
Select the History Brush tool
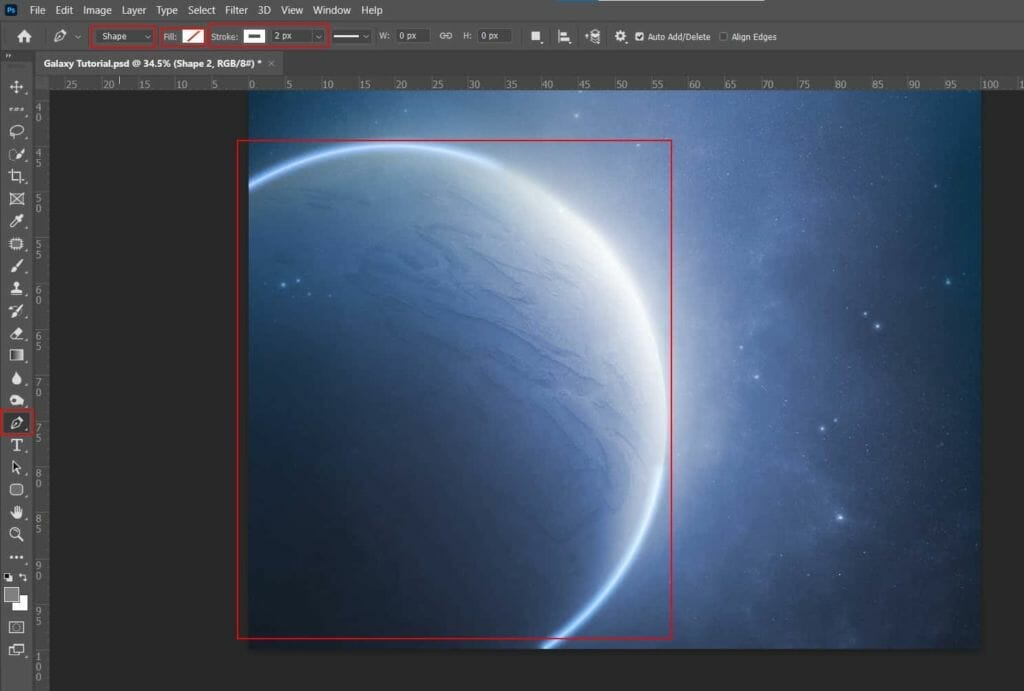[16, 311]
